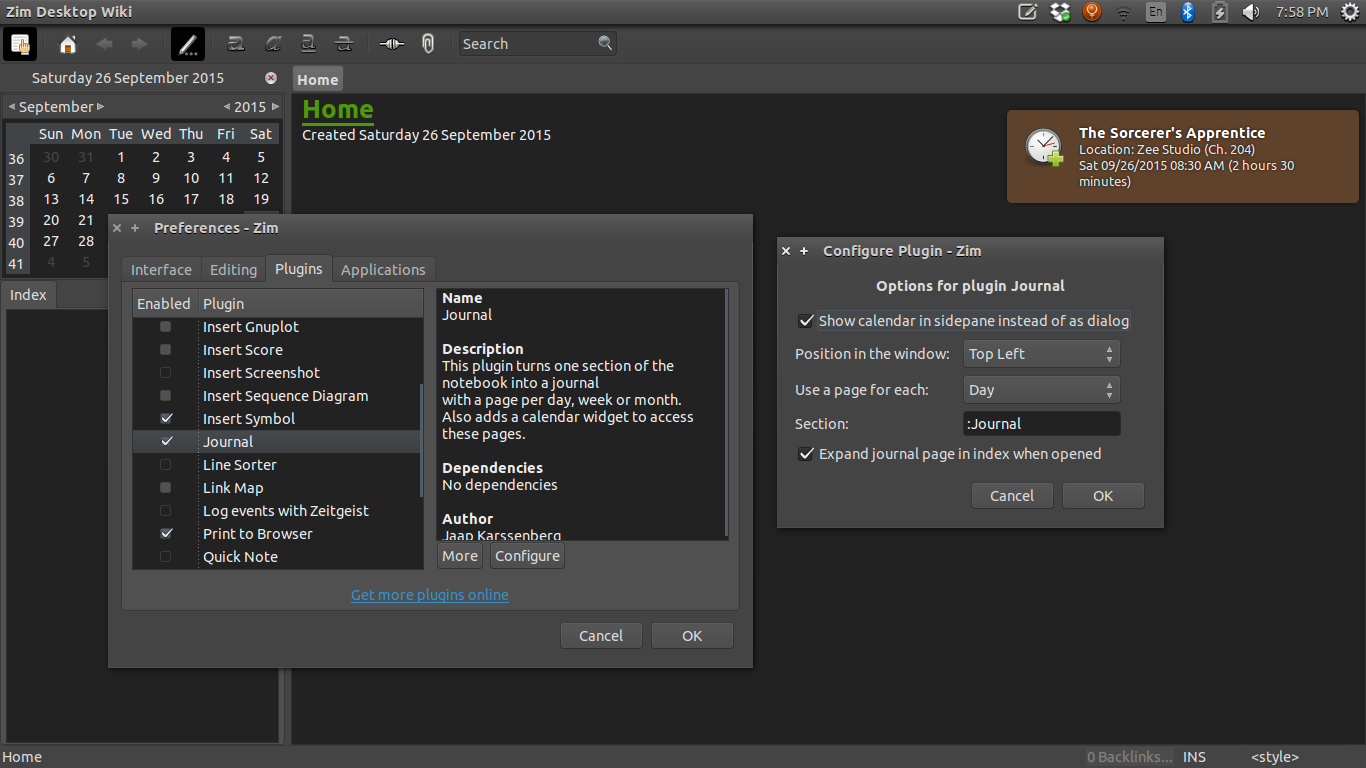The height and width of the screenshot is (768, 1366).
Task: Go back one year in calendar
Action: (x=227, y=107)
